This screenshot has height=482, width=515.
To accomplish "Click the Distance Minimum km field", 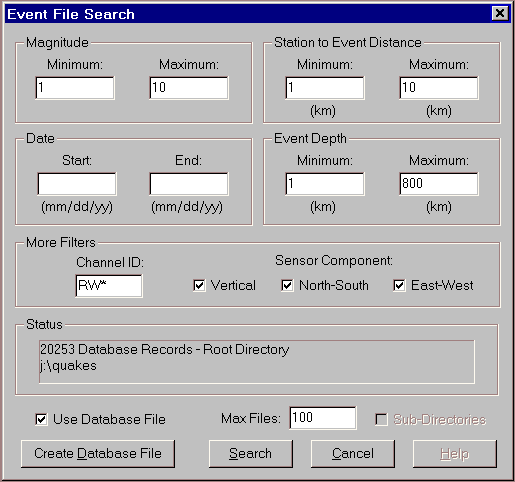I will pyautogui.click(x=325, y=88).
